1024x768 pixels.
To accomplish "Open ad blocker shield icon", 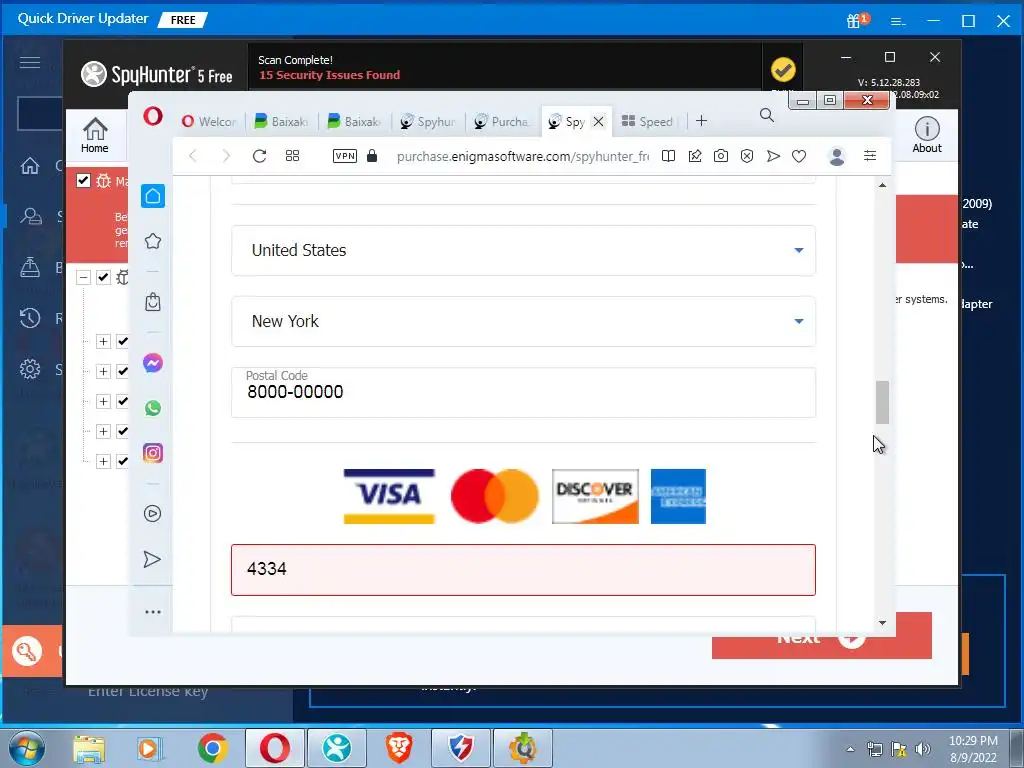I will 747,155.
